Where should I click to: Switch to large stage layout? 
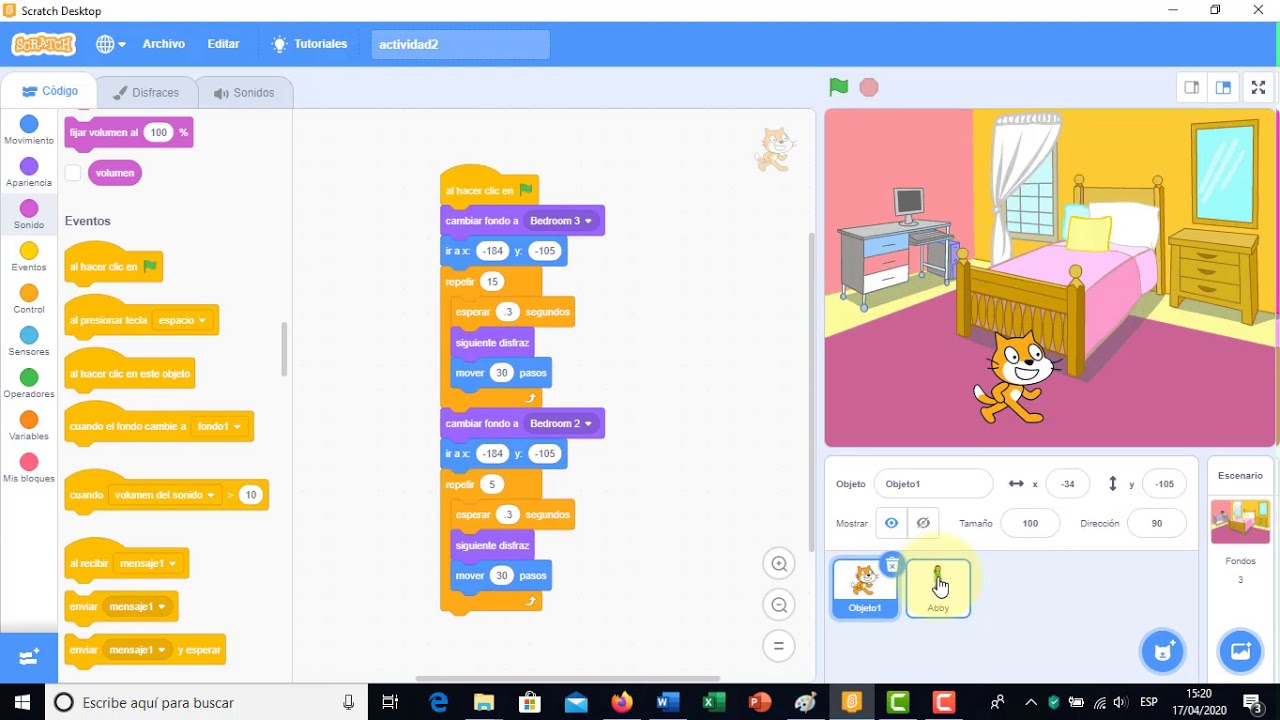click(x=1223, y=88)
